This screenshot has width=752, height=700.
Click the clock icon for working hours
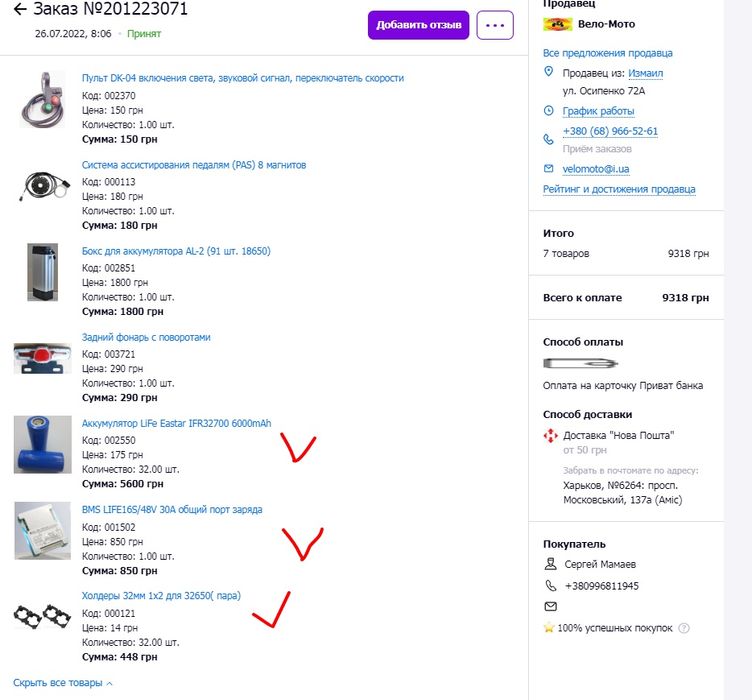(548, 111)
